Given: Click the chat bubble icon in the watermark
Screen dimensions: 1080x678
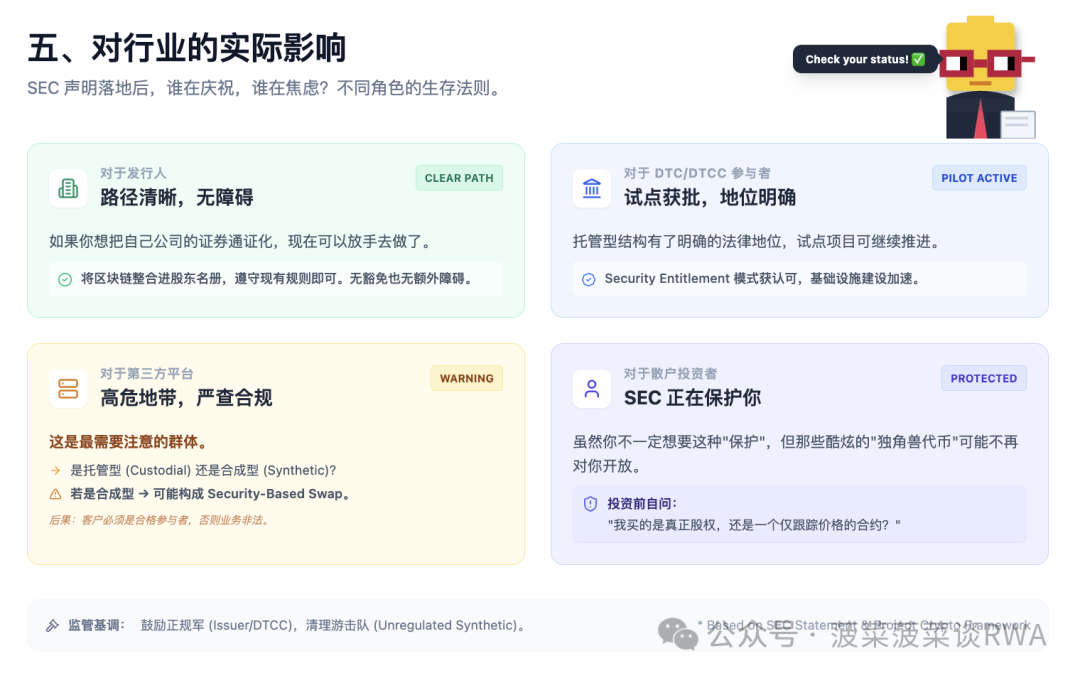Looking at the screenshot, I should 679,634.
